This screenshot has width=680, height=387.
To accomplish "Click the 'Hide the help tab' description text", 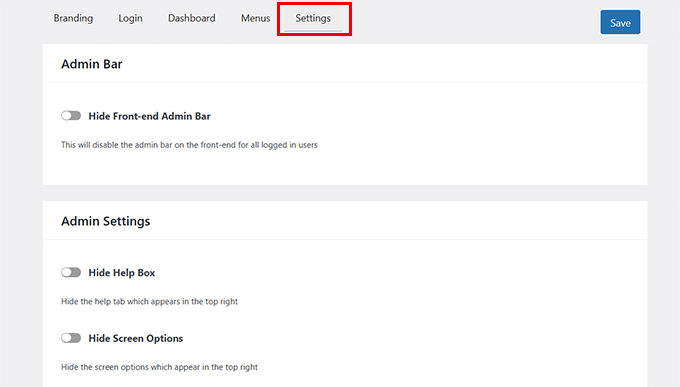I will (149, 302).
